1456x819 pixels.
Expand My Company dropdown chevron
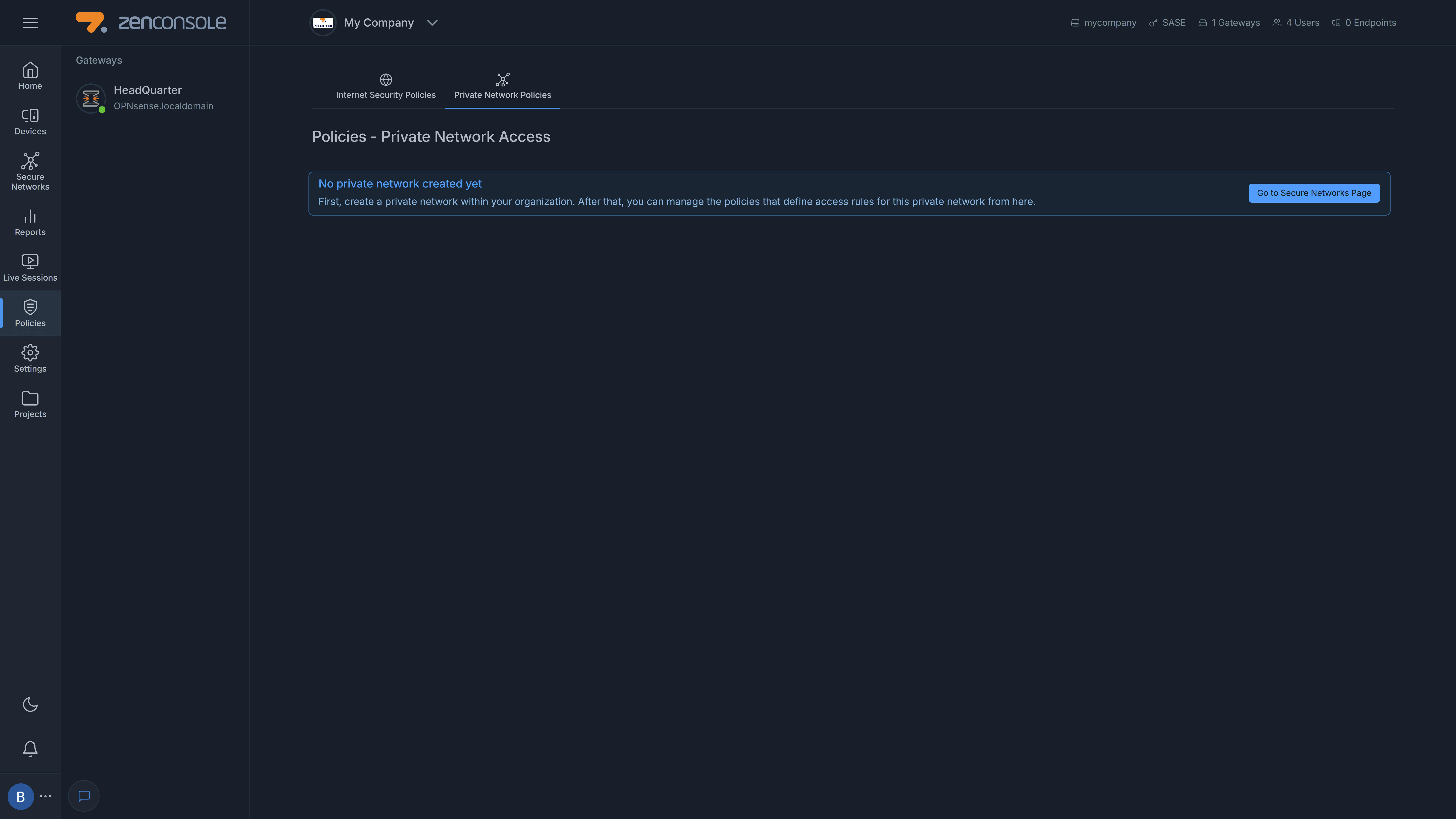coord(432,23)
